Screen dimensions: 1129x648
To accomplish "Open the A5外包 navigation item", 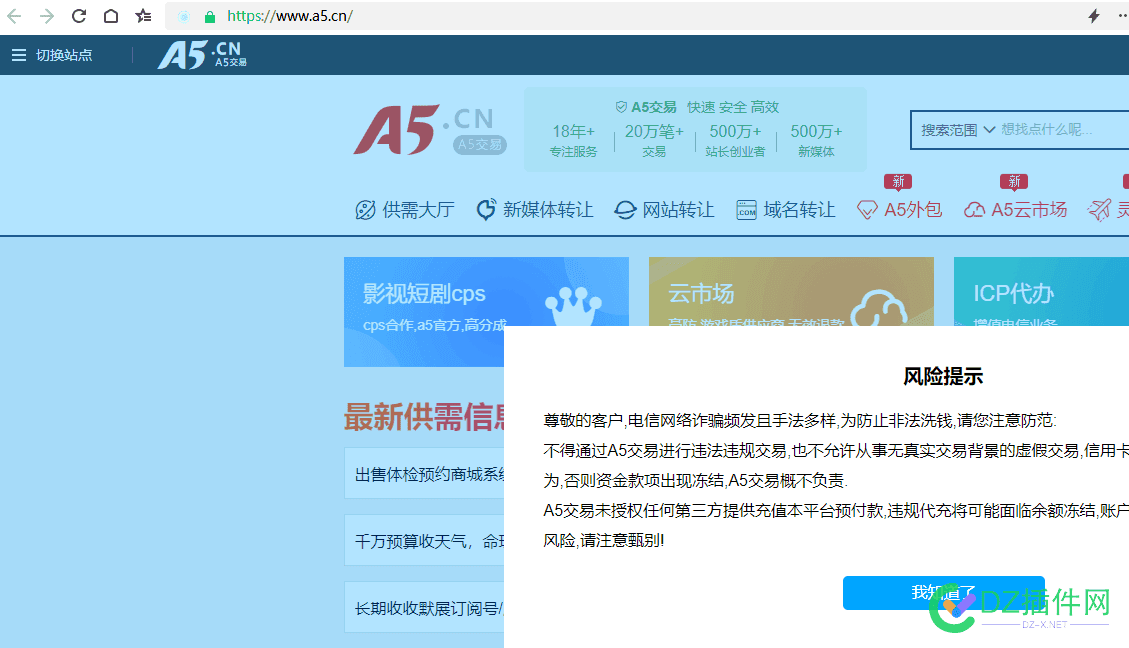I will point(899,210).
